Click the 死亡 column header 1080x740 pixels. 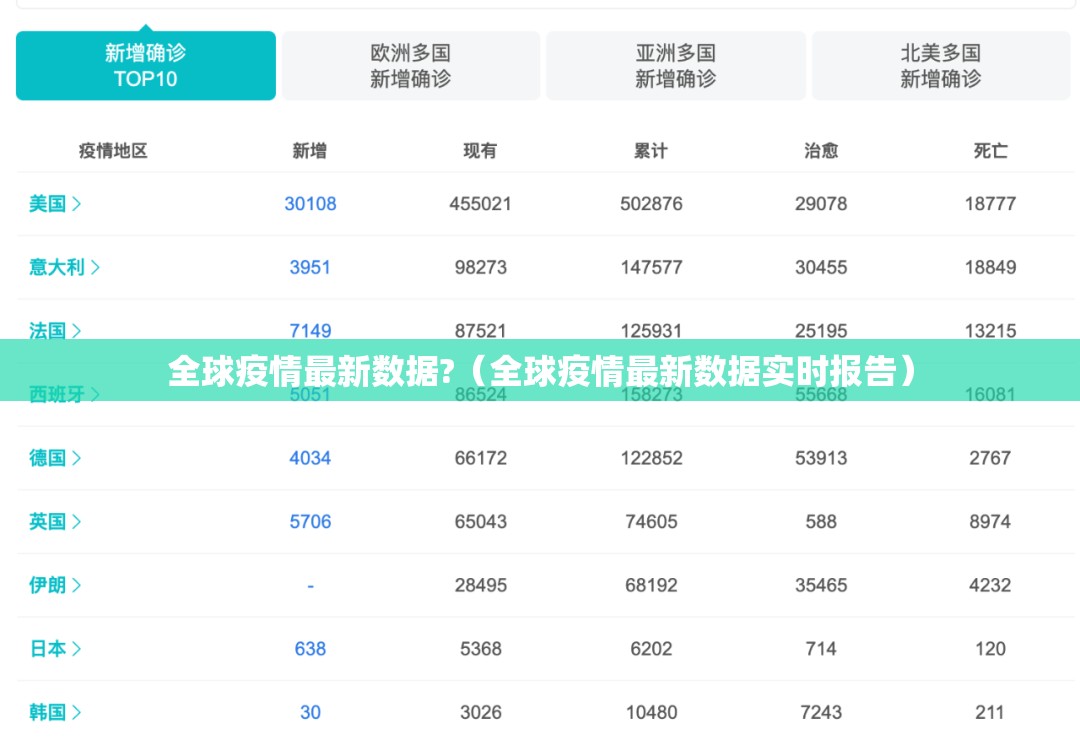[990, 151]
